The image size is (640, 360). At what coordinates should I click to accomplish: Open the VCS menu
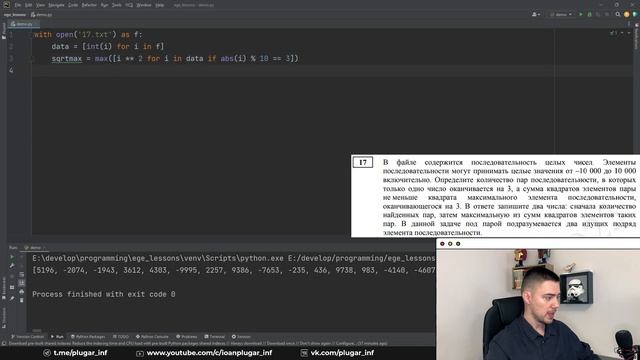[x=129, y=5]
